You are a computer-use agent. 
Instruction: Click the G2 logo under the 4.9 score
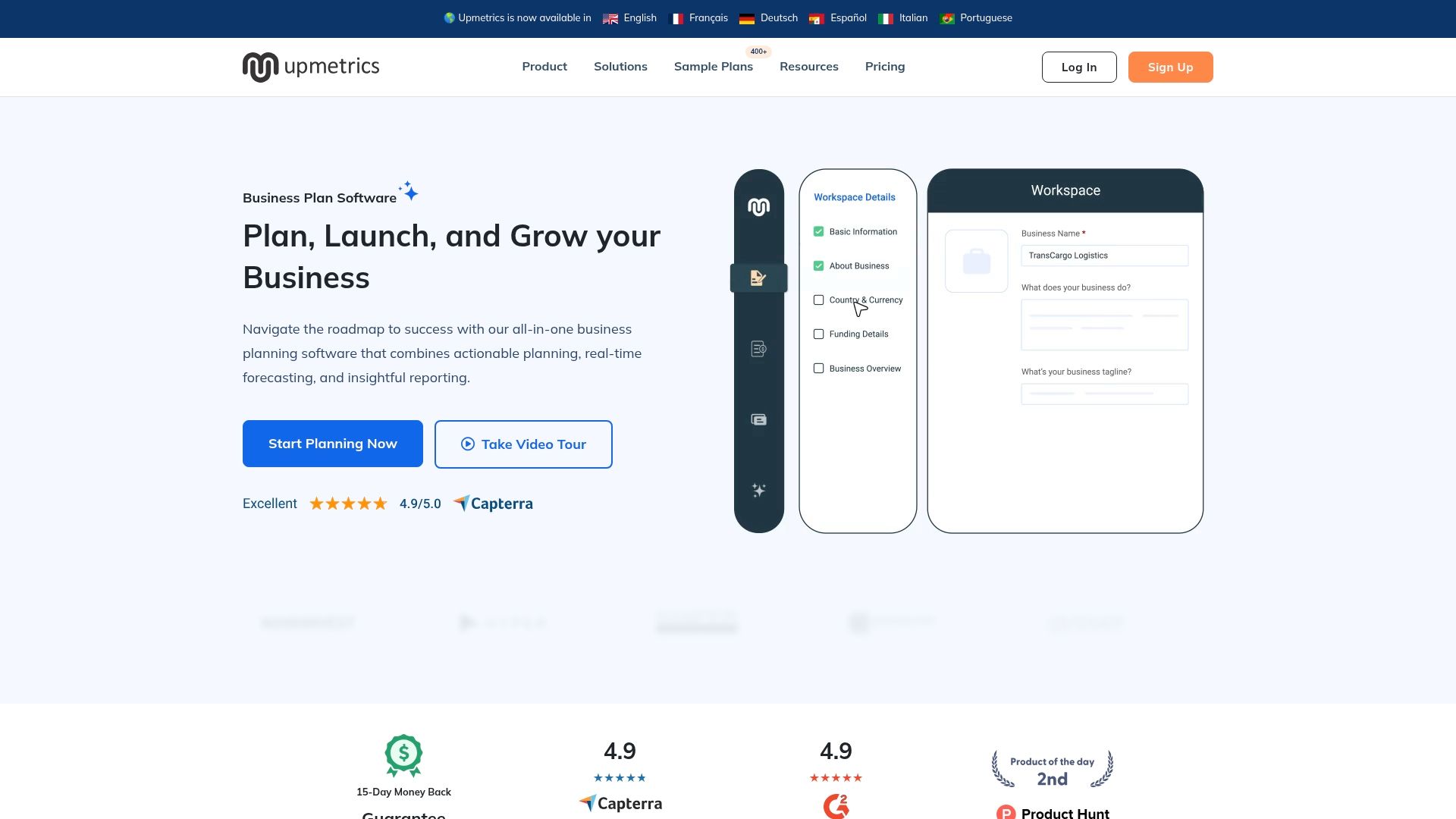(835, 807)
